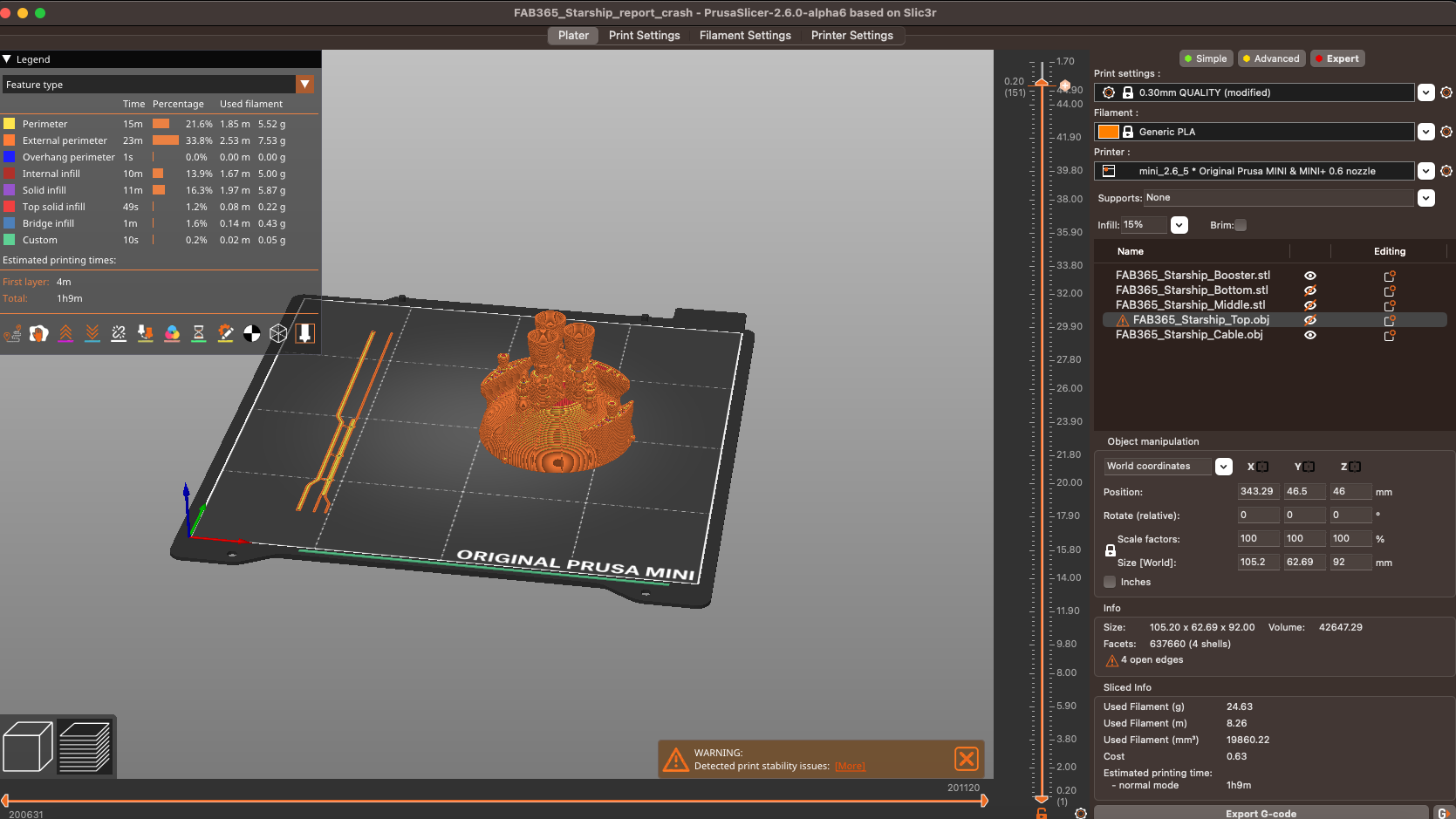Screen dimensions: 1456x819
Task: Toggle color changes visibility icon
Action: [172, 333]
